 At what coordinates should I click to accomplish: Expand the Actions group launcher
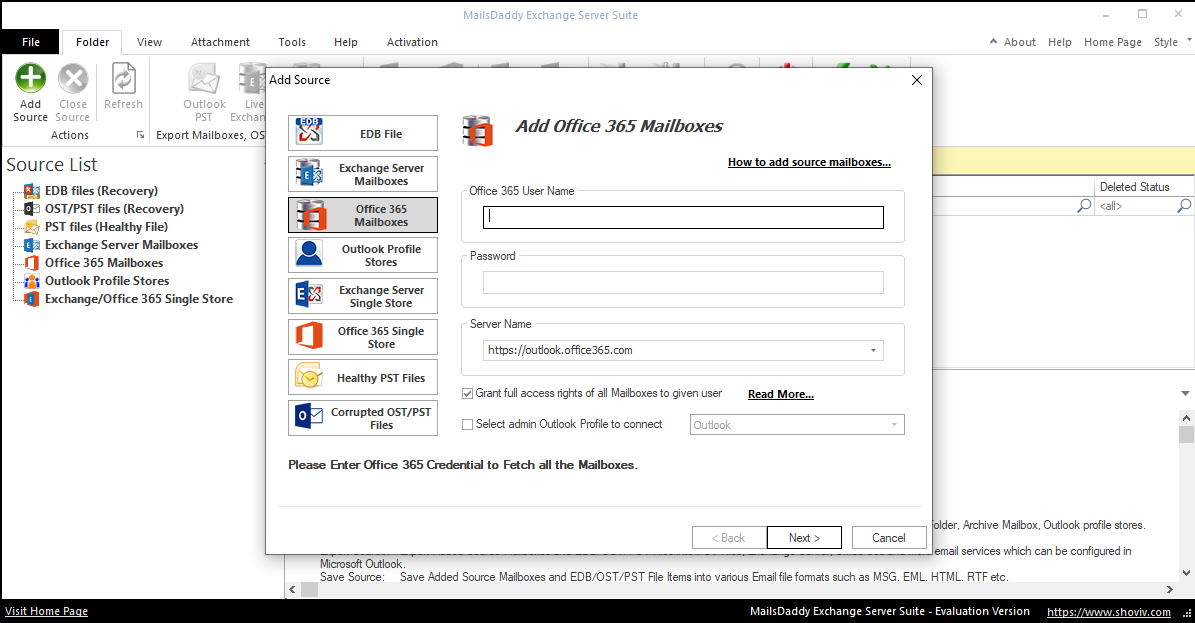pos(140,135)
